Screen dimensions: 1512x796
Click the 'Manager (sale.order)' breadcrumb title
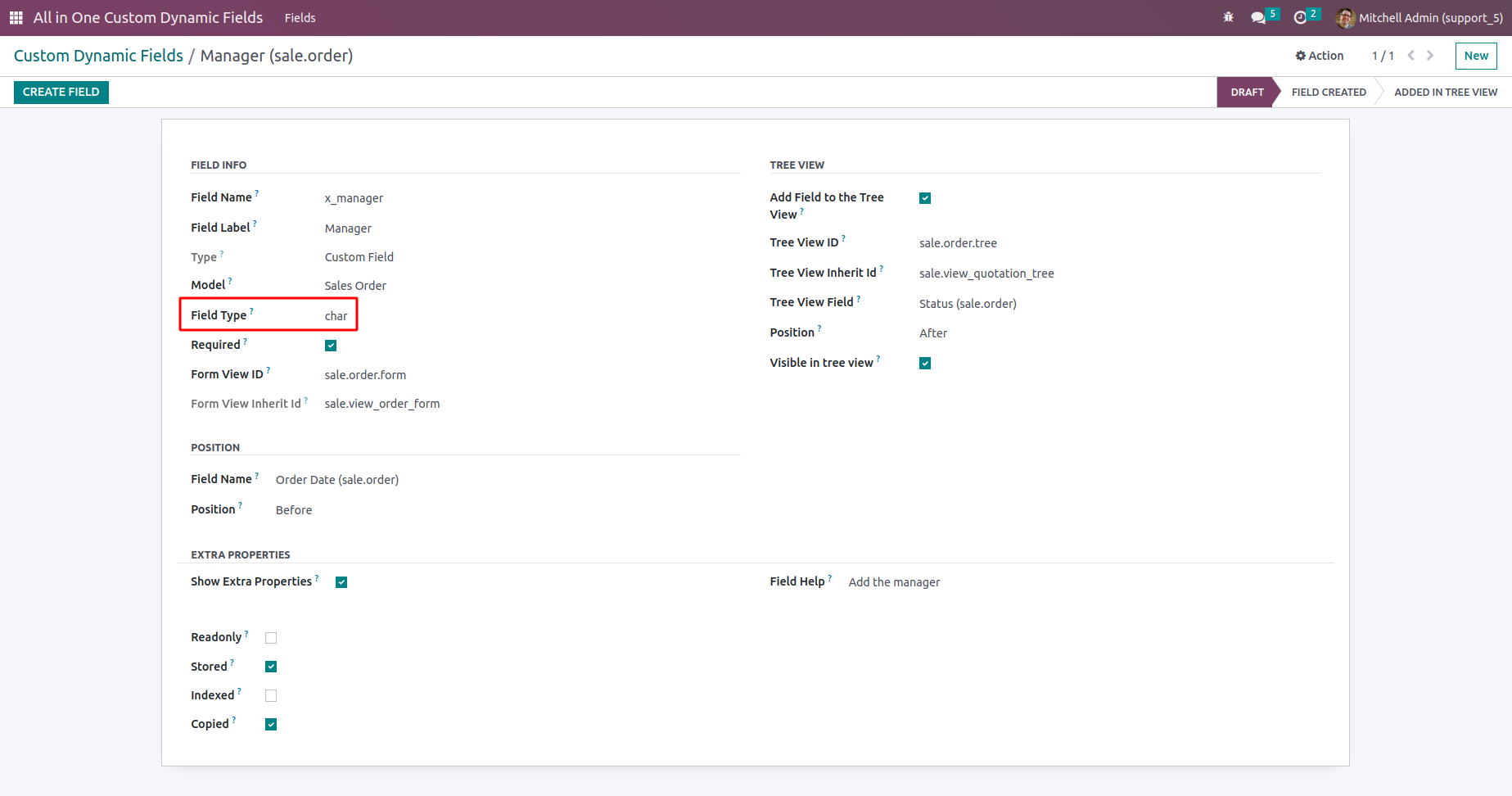click(x=277, y=56)
